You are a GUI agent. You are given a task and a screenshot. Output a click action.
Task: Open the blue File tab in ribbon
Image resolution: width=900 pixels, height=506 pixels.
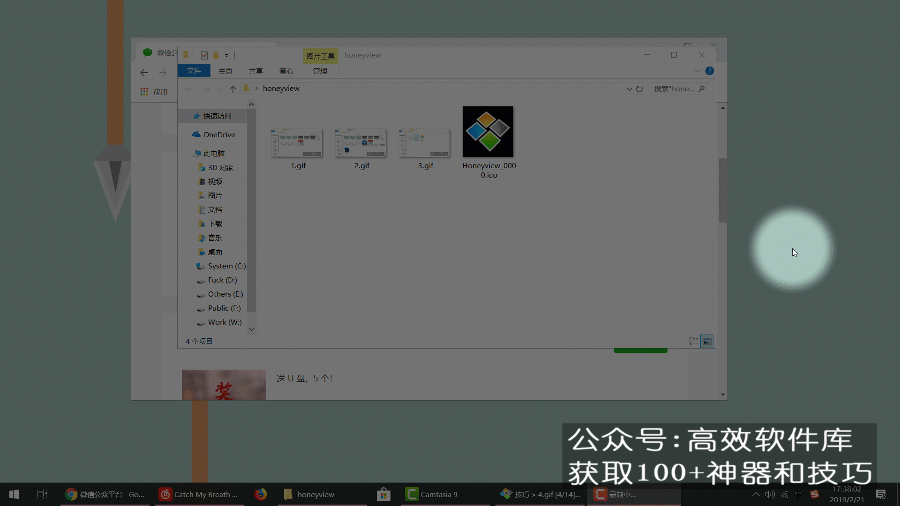[193, 71]
